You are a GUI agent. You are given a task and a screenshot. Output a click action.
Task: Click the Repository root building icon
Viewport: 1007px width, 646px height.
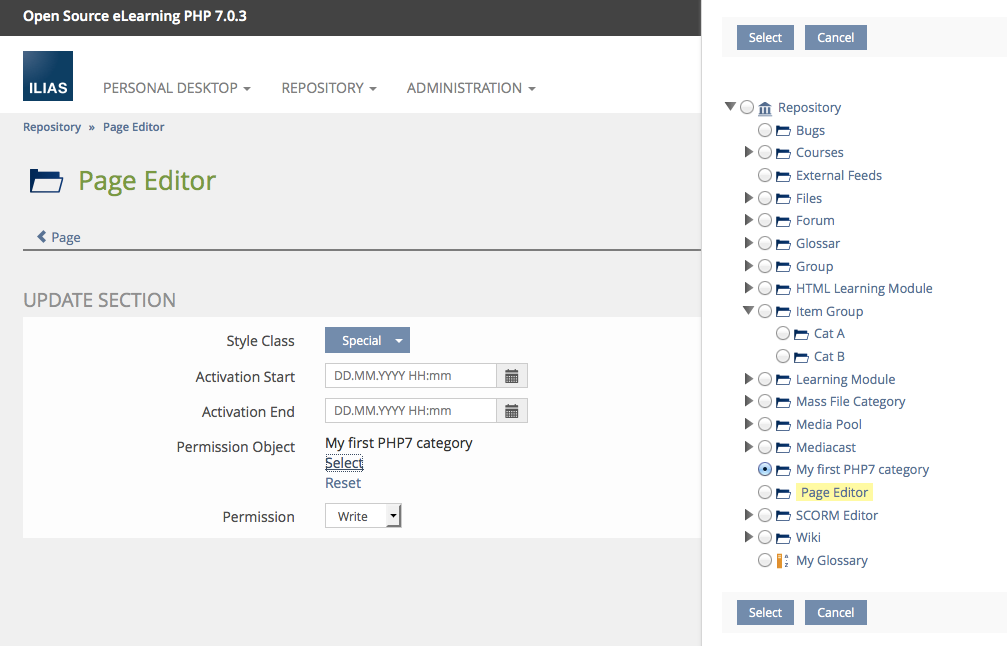(x=765, y=108)
